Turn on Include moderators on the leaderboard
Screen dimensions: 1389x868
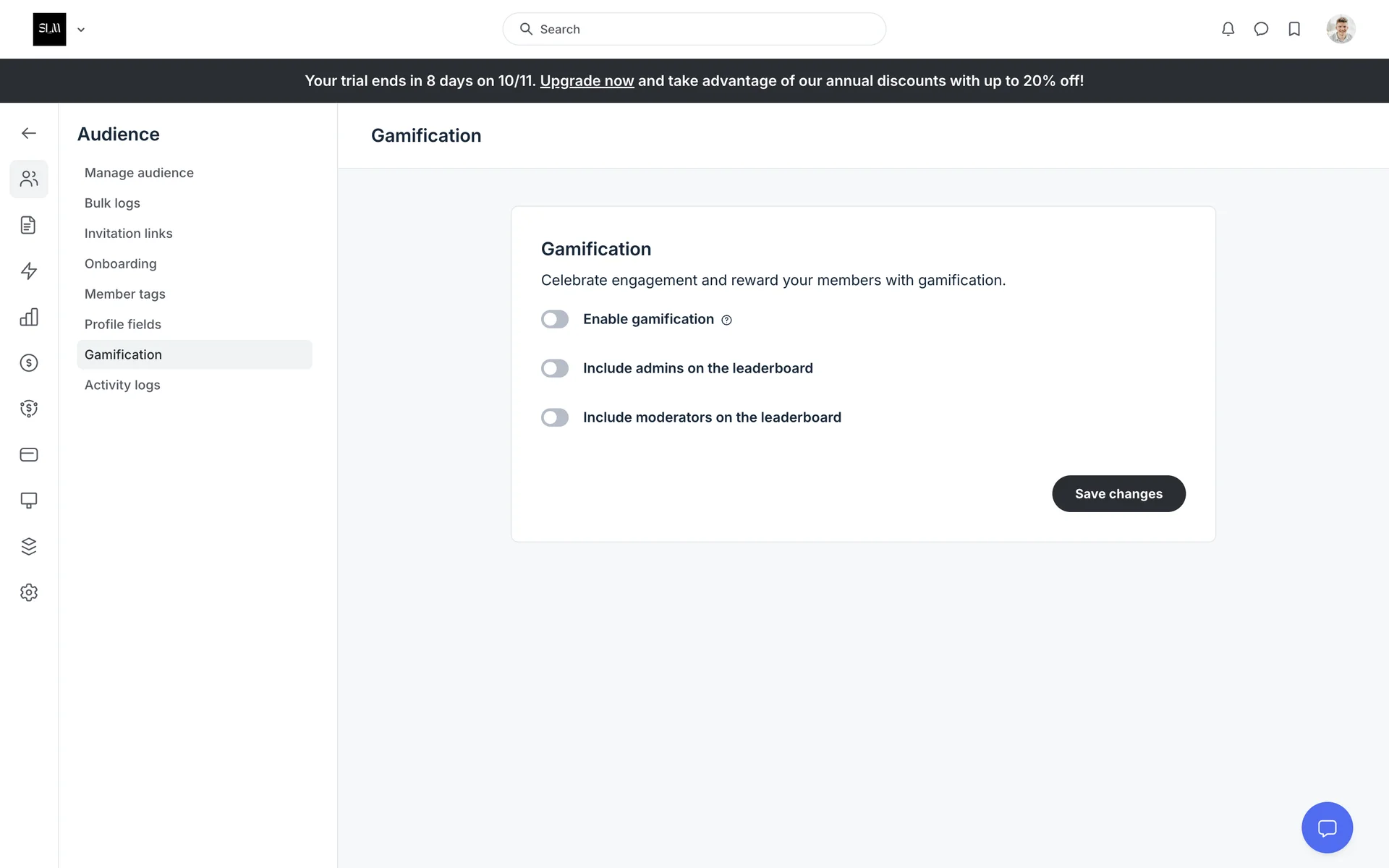tap(555, 417)
